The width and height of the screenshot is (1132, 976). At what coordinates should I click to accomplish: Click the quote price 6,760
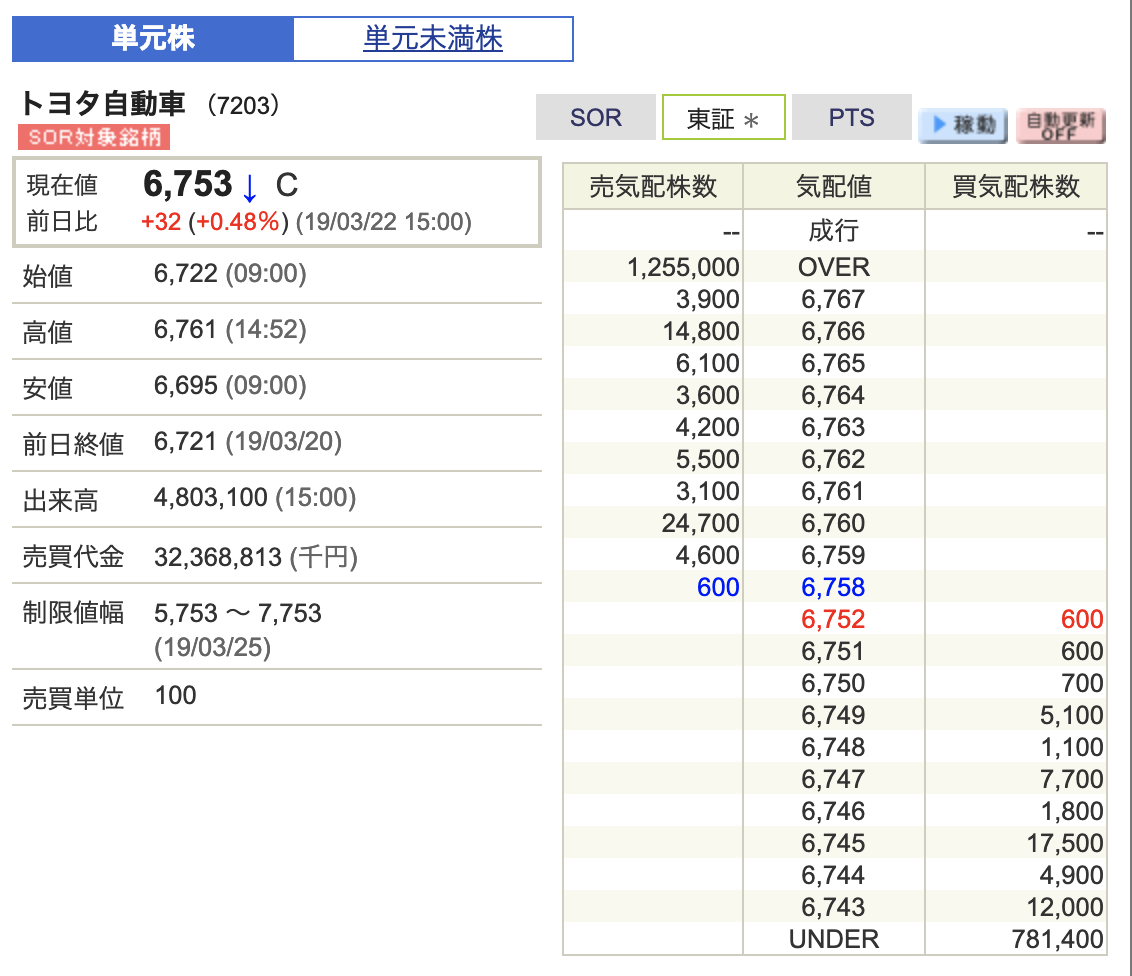point(833,523)
